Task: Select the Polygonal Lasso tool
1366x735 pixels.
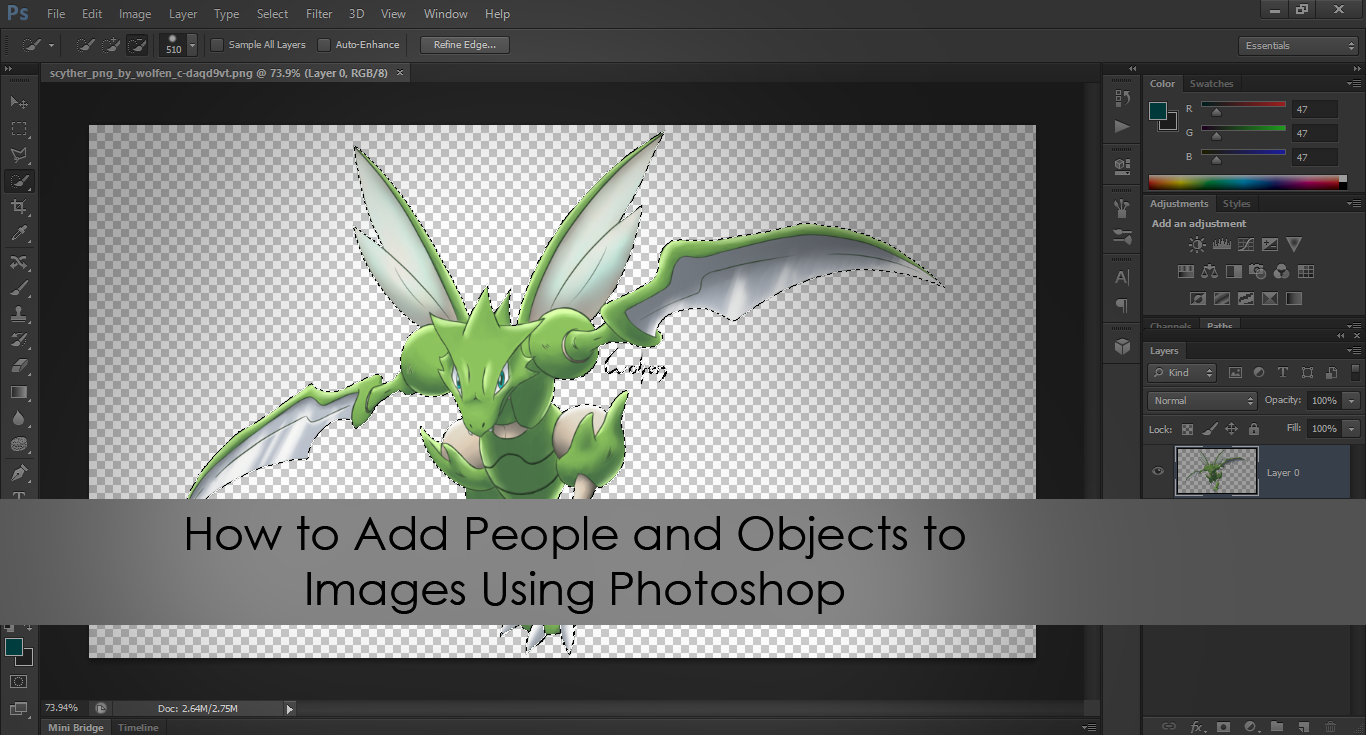Action: [x=19, y=155]
